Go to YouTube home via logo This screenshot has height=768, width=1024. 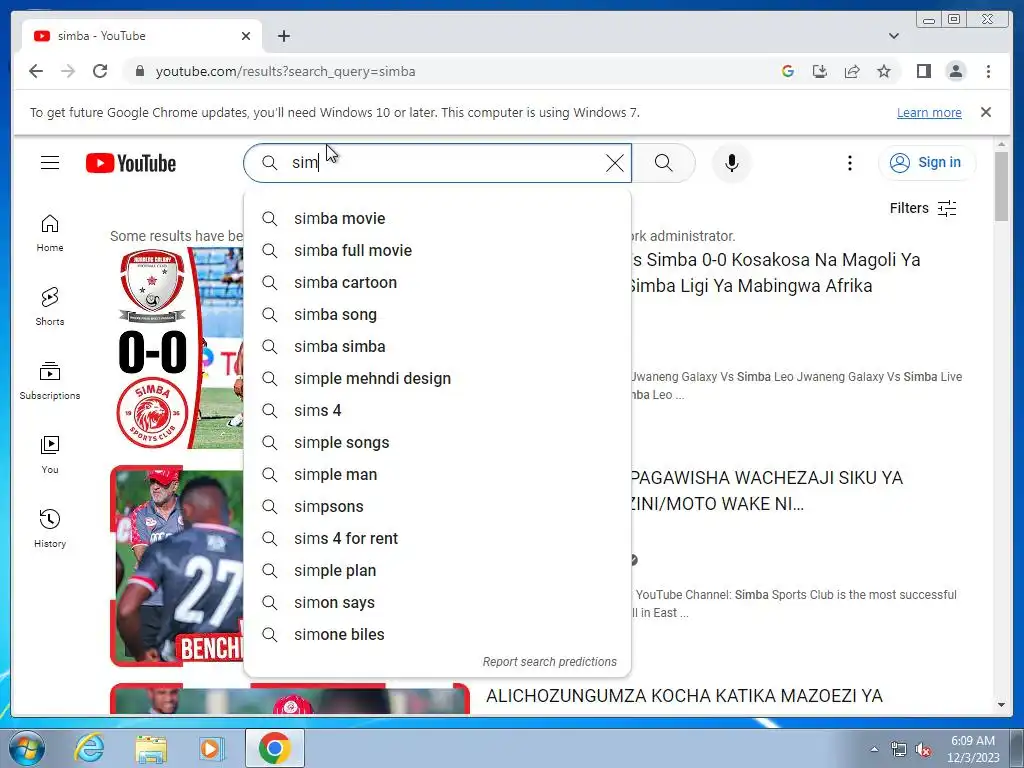(131, 163)
